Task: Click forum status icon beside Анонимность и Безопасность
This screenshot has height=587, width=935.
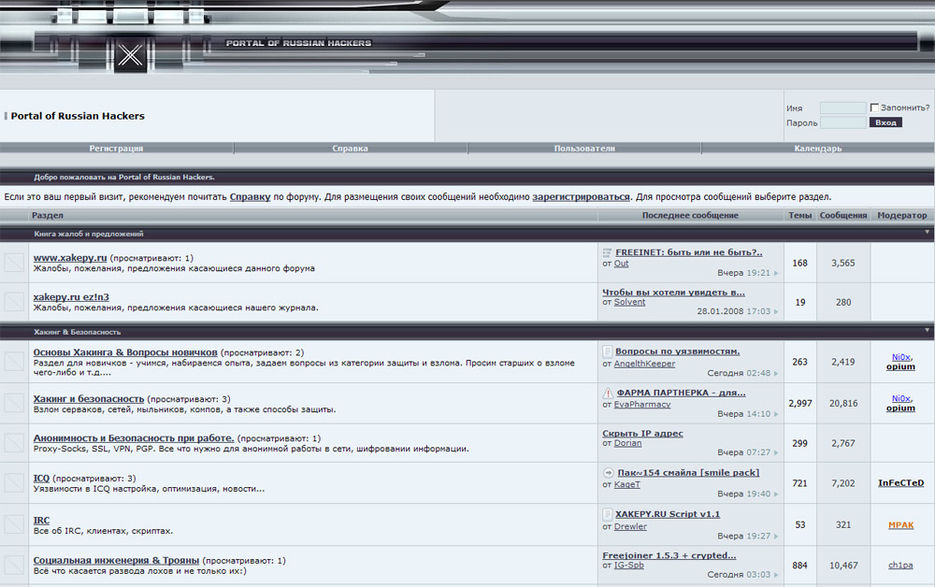Action: (14, 443)
